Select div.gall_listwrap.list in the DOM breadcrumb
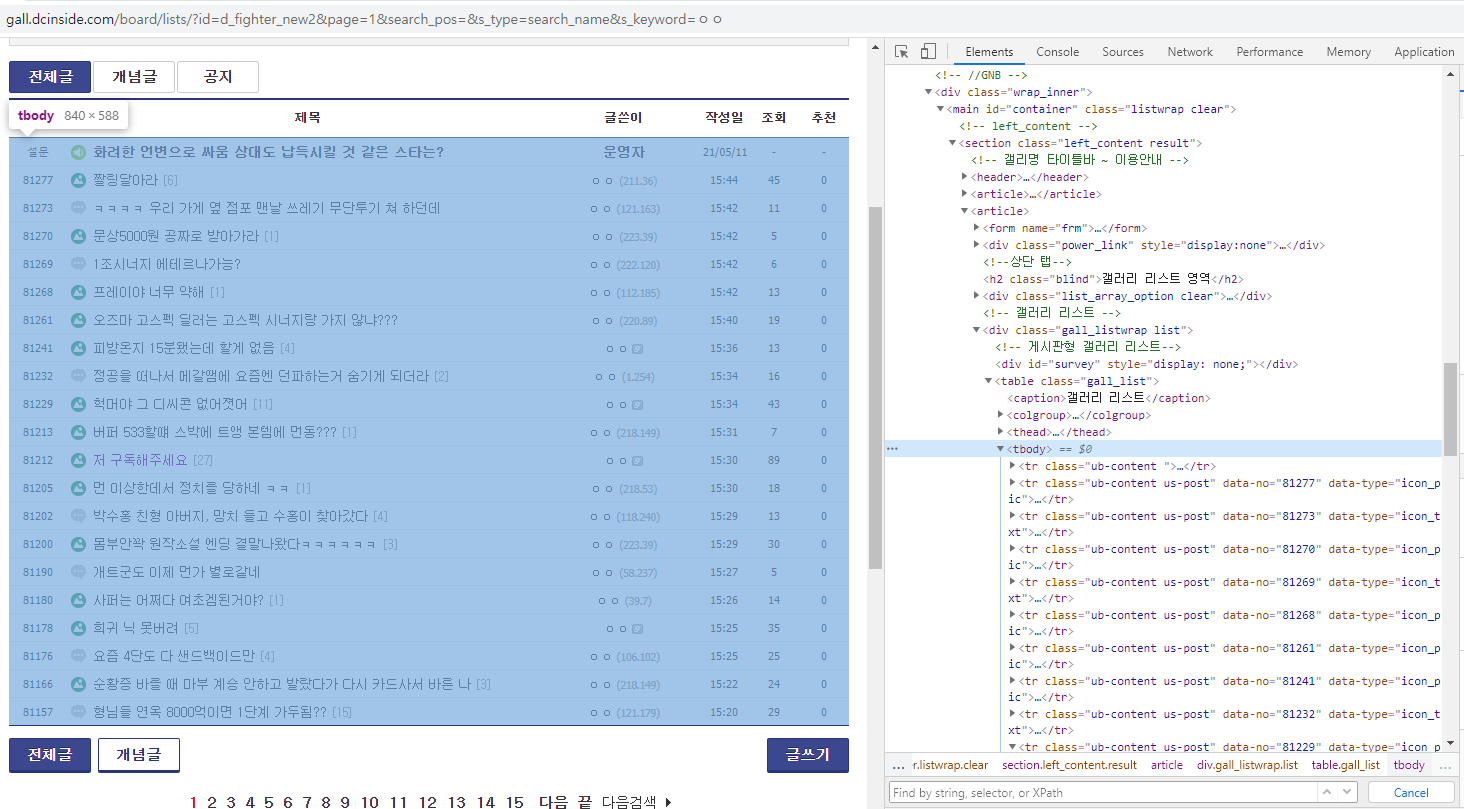 pos(1247,765)
